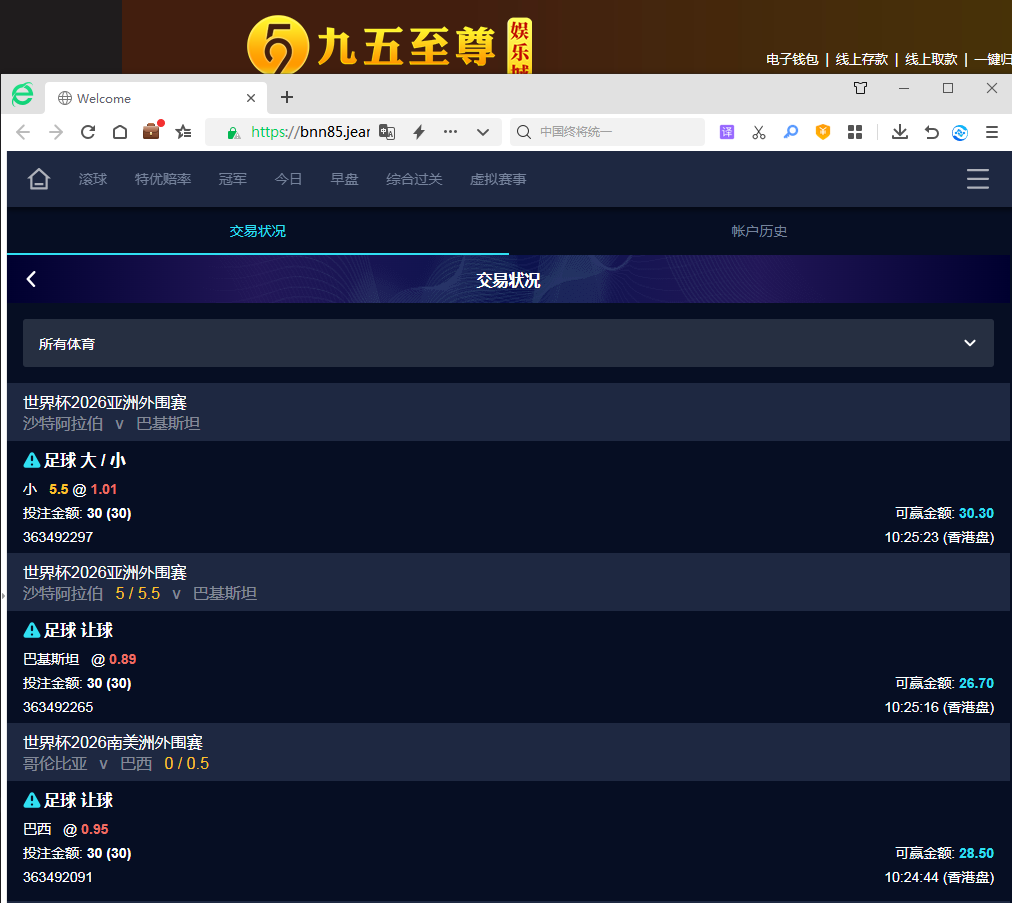Image resolution: width=1012 pixels, height=903 pixels.
Task: Click the 电子钱包 link at top
Action: click(x=792, y=59)
